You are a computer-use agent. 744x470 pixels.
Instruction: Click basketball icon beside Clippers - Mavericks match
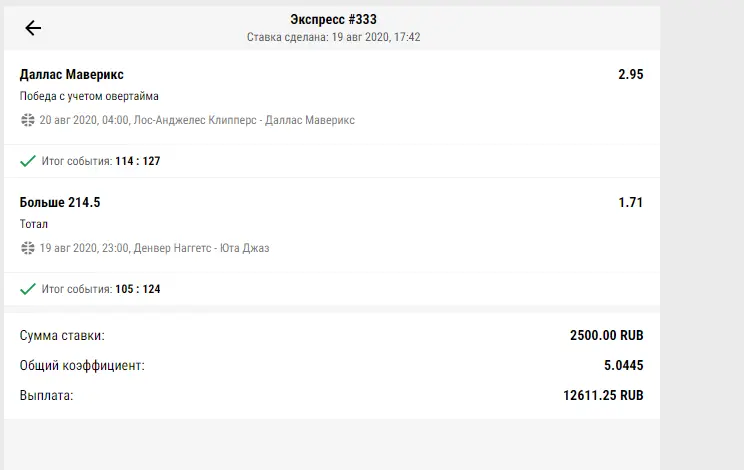pos(28,120)
